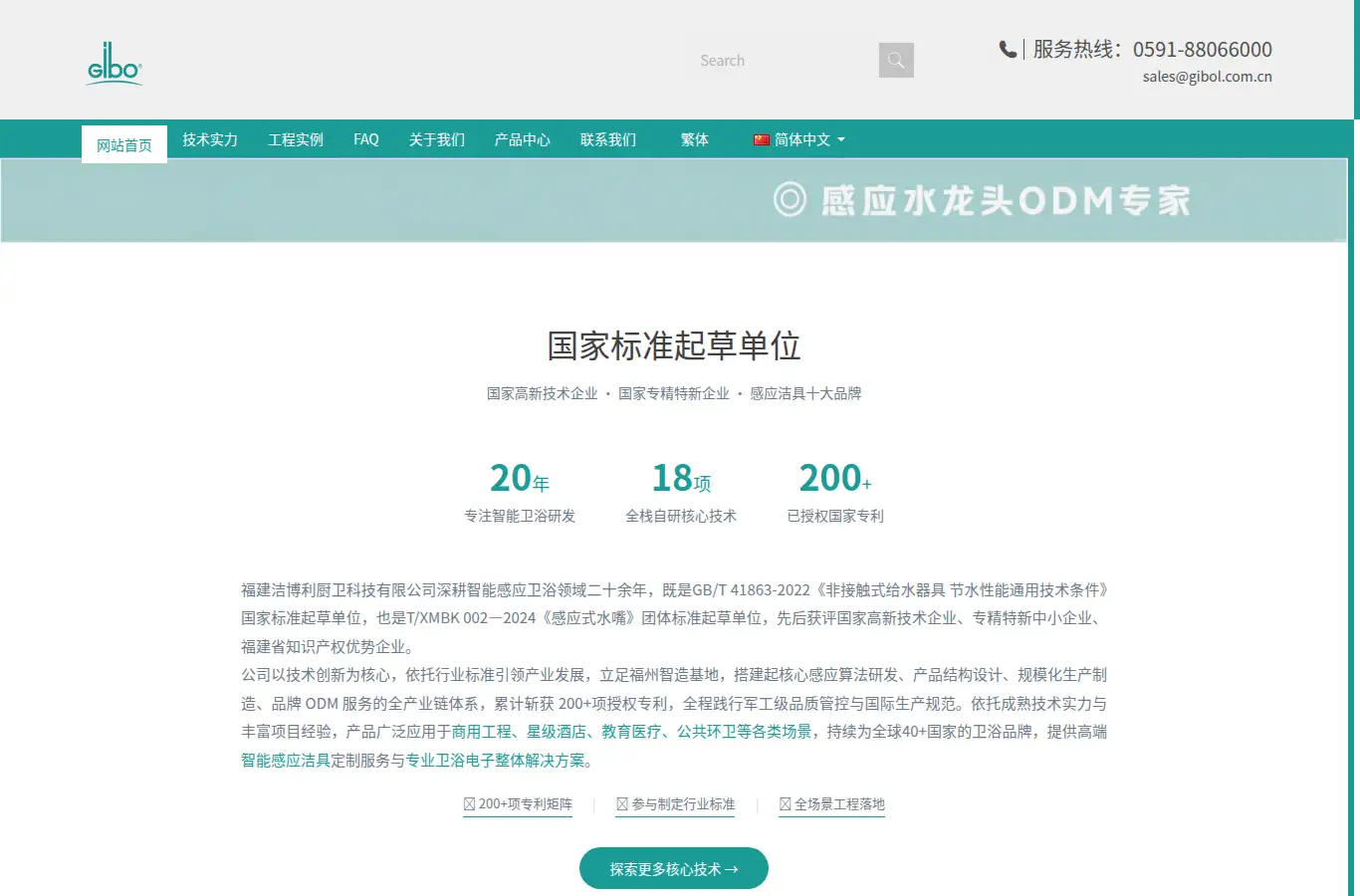Screen dimensions: 1360x896
Task: Click the hotline number 0591-88066000
Action: point(1203,49)
